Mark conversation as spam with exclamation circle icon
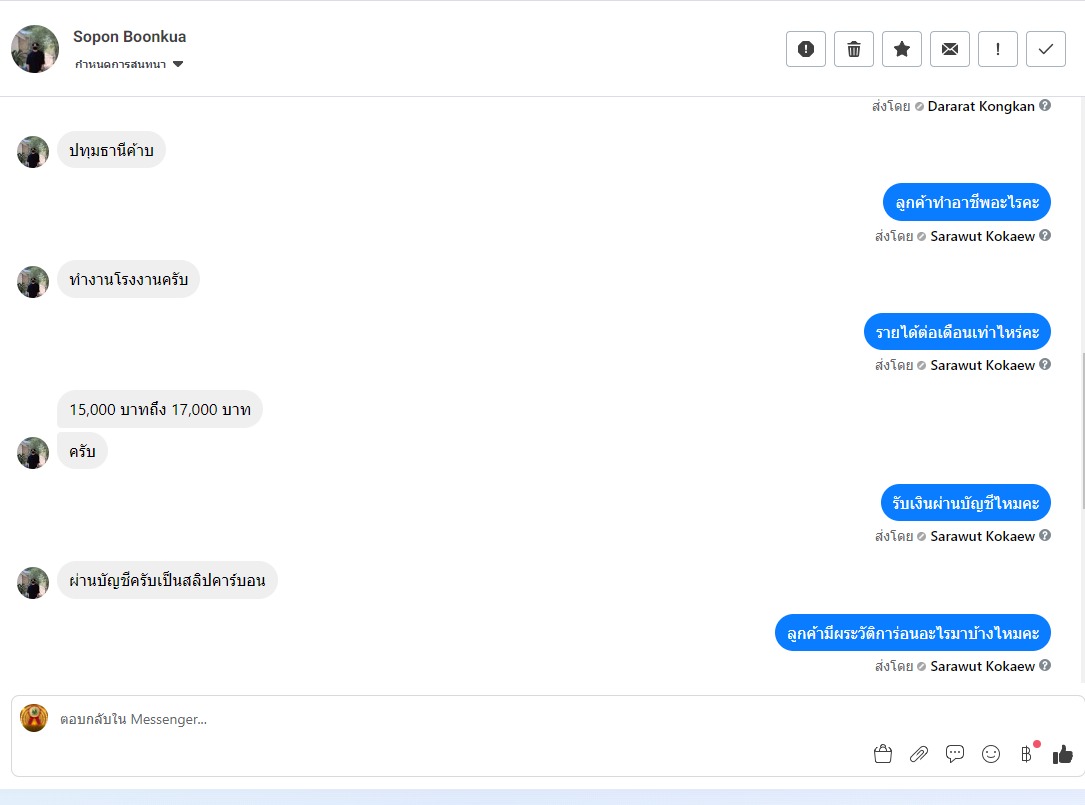This screenshot has height=805, width=1085. click(x=805, y=49)
